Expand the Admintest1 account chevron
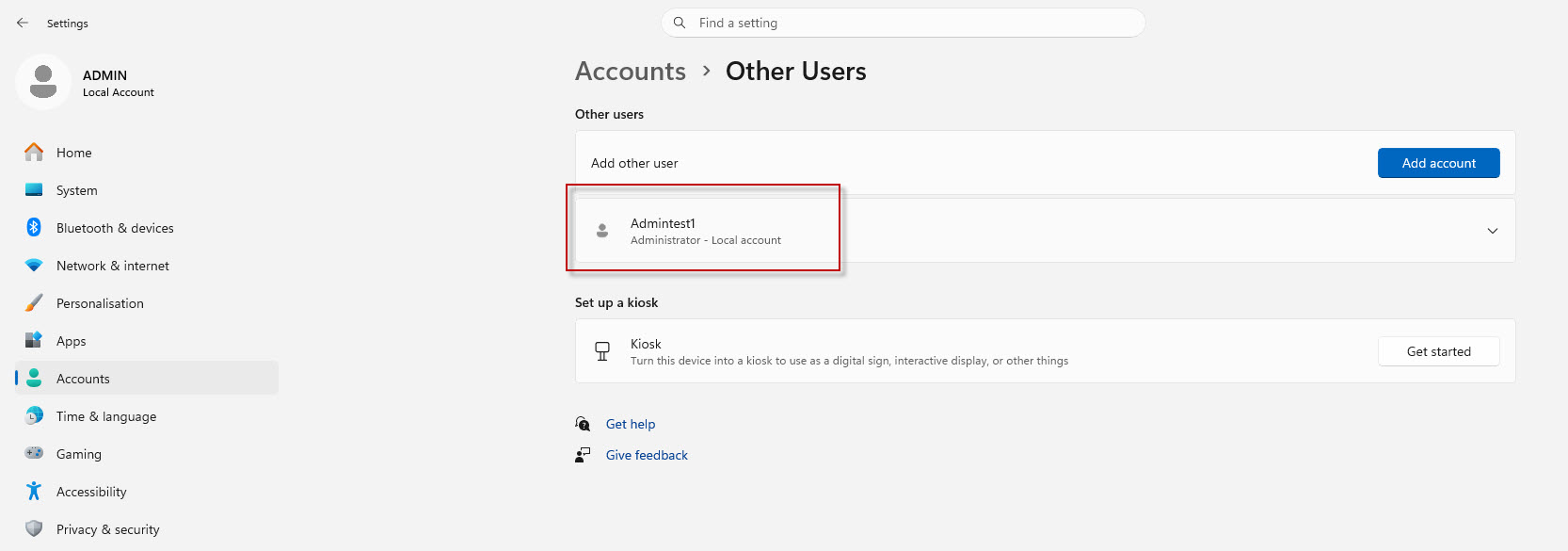 [1493, 231]
